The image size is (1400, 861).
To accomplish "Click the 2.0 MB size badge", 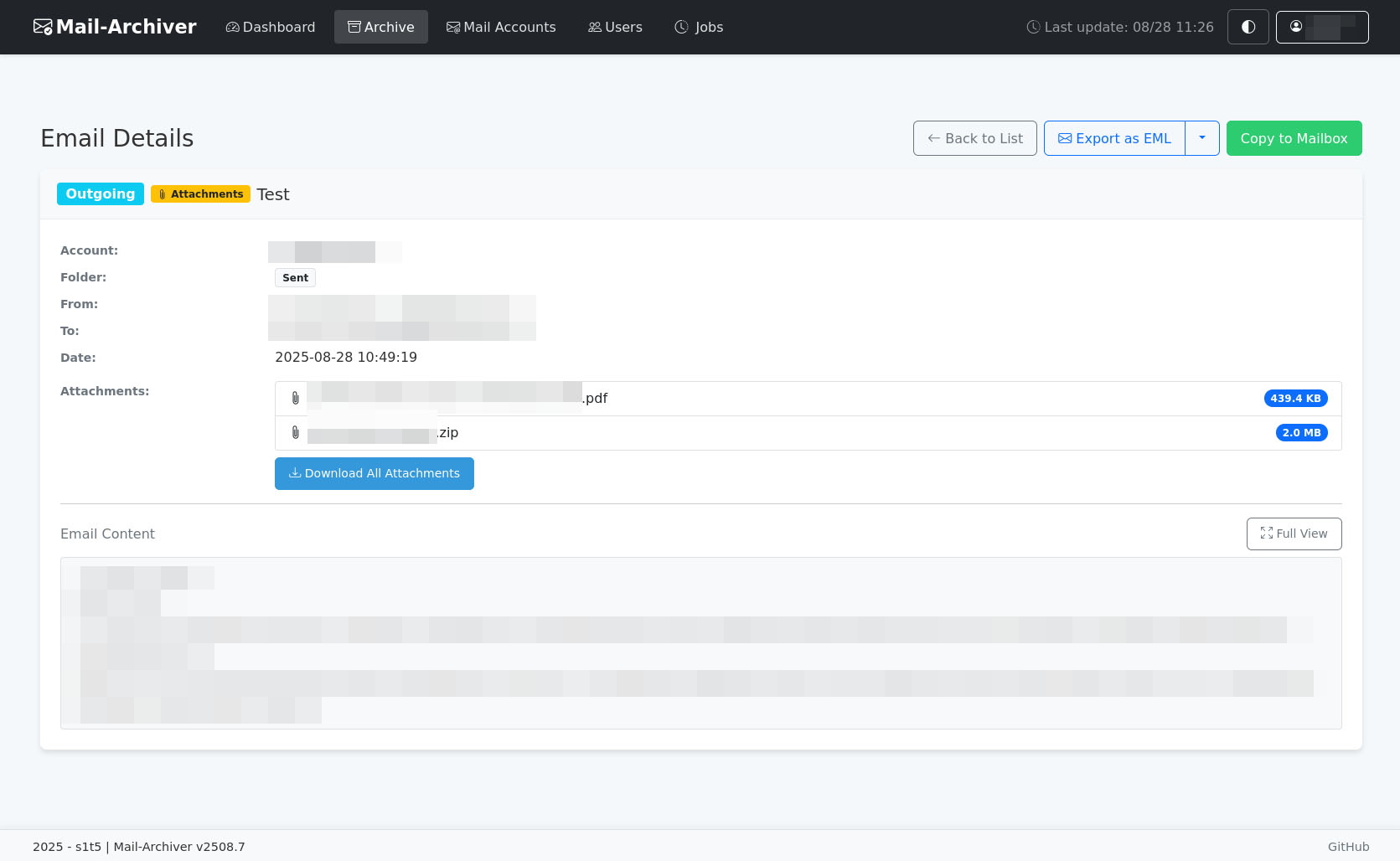I will point(1301,432).
